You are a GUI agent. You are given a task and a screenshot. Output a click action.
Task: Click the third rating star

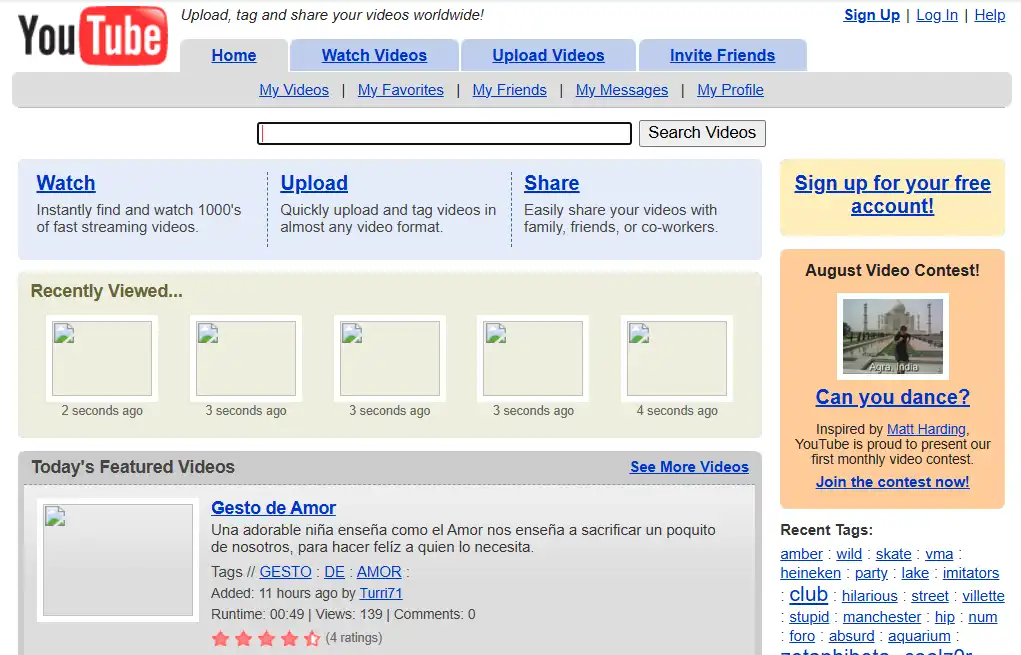[266, 638]
